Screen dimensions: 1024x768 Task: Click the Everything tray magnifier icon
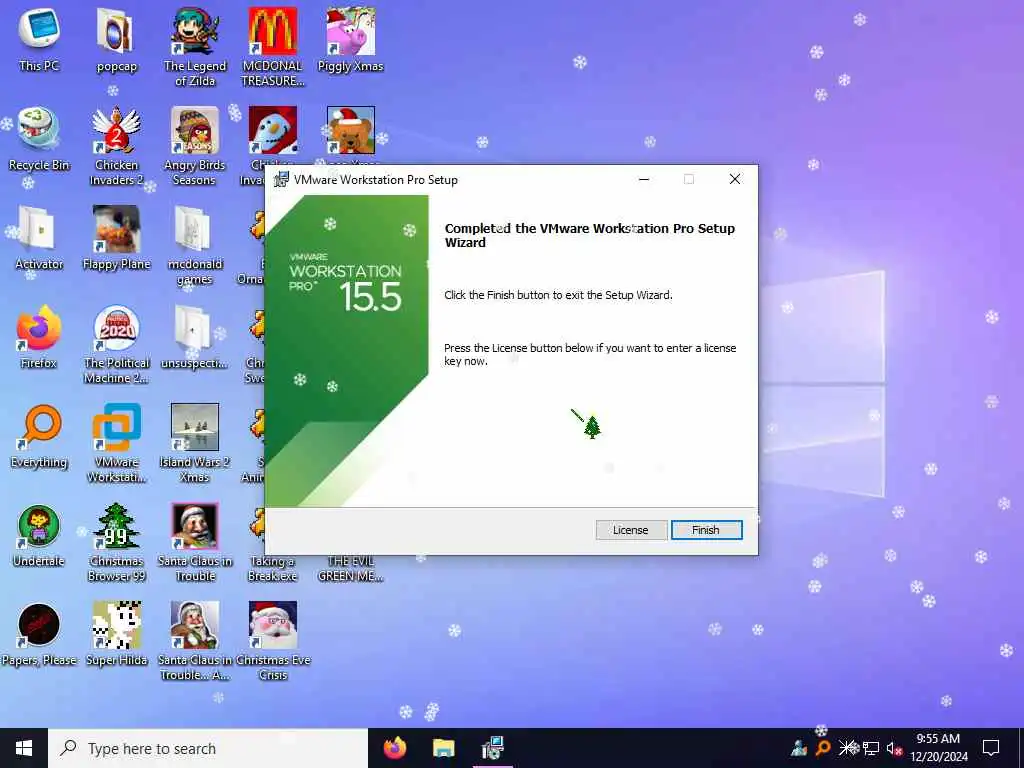click(824, 748)
